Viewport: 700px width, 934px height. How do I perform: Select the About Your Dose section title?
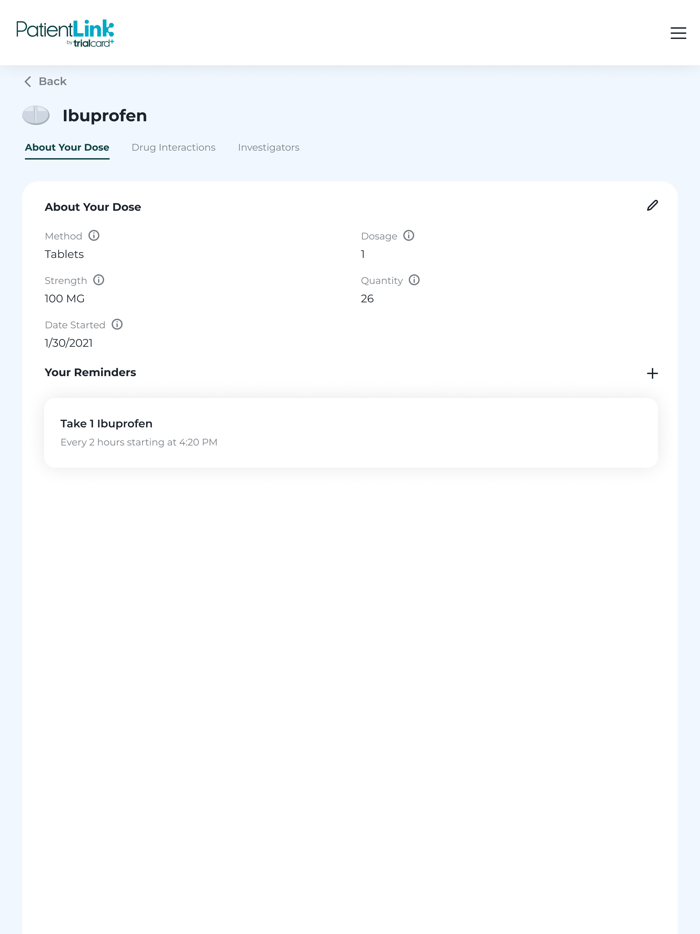(93, 206)
